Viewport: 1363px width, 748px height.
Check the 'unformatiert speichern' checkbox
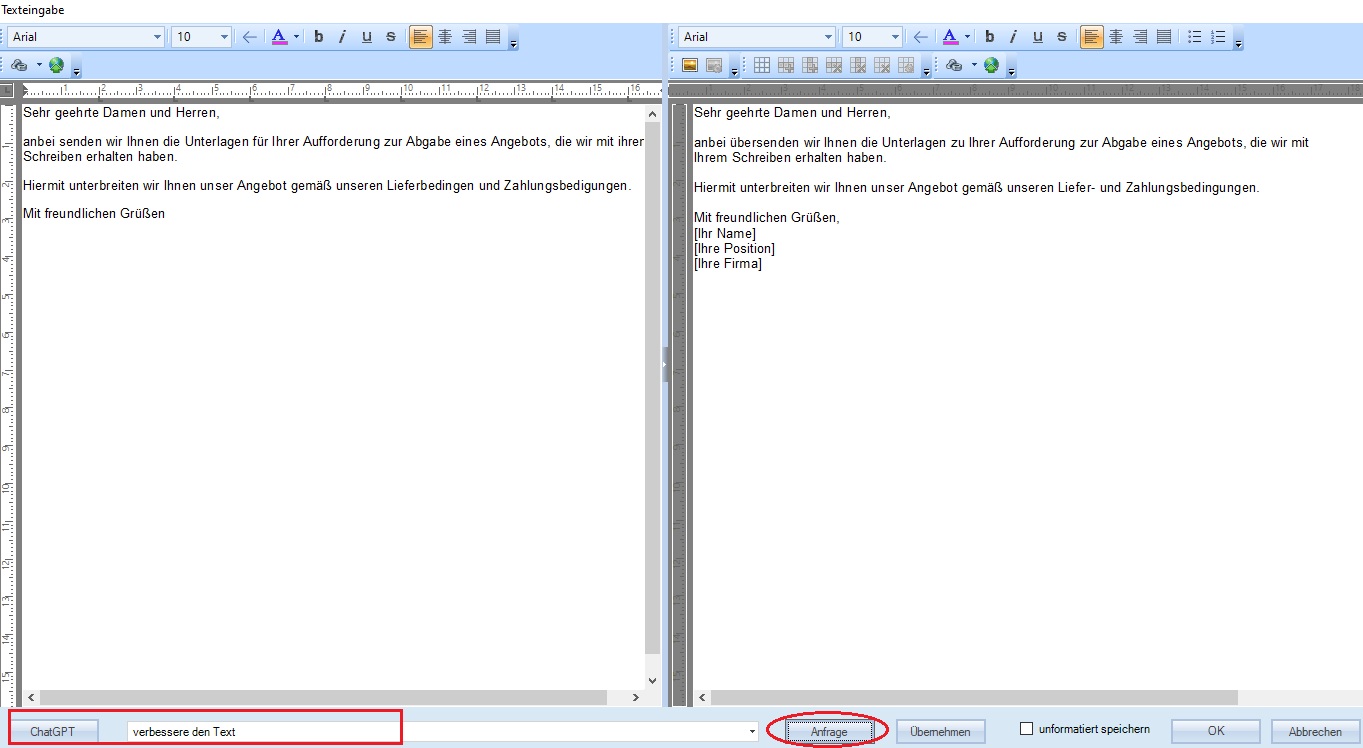[1025, 730]
